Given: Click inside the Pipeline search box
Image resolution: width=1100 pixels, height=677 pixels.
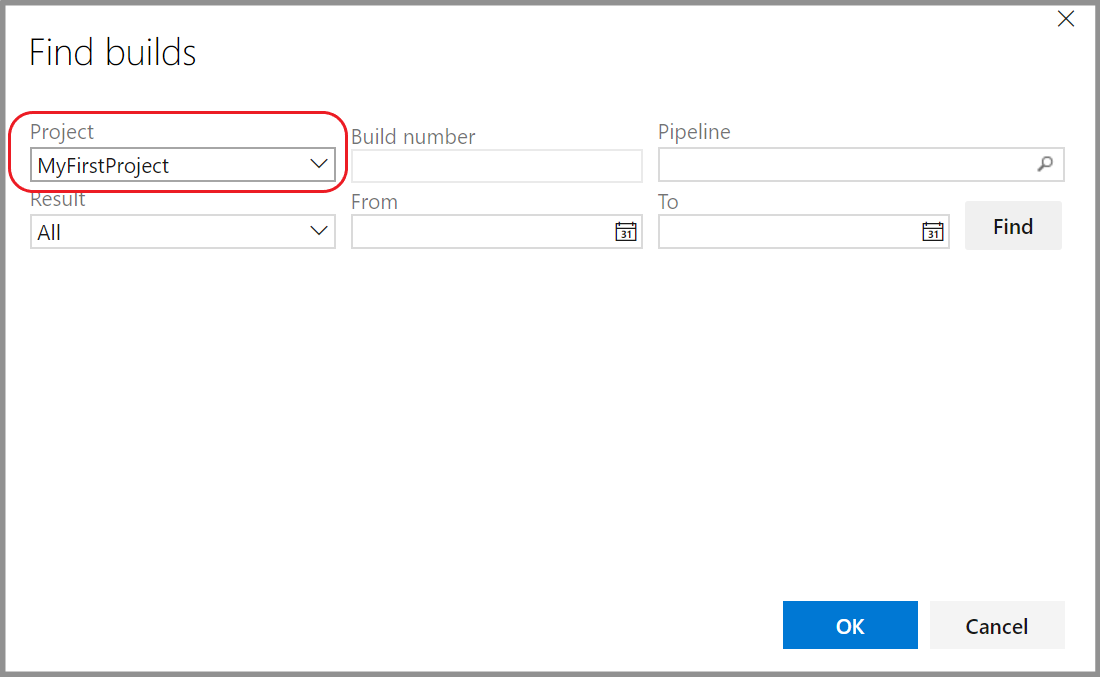Looking at the screenshot, I should 850,164.
